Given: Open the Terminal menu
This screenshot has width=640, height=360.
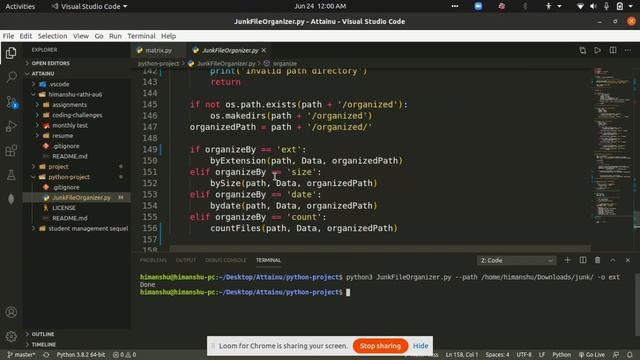Looking at the screenshot, I should pyautogui.click(x=141, y=36).
